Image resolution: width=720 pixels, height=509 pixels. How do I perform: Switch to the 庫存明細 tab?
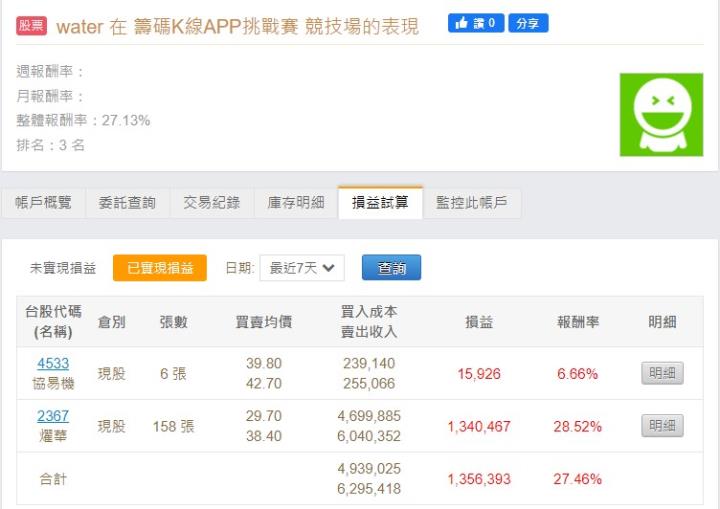(296, 203)
